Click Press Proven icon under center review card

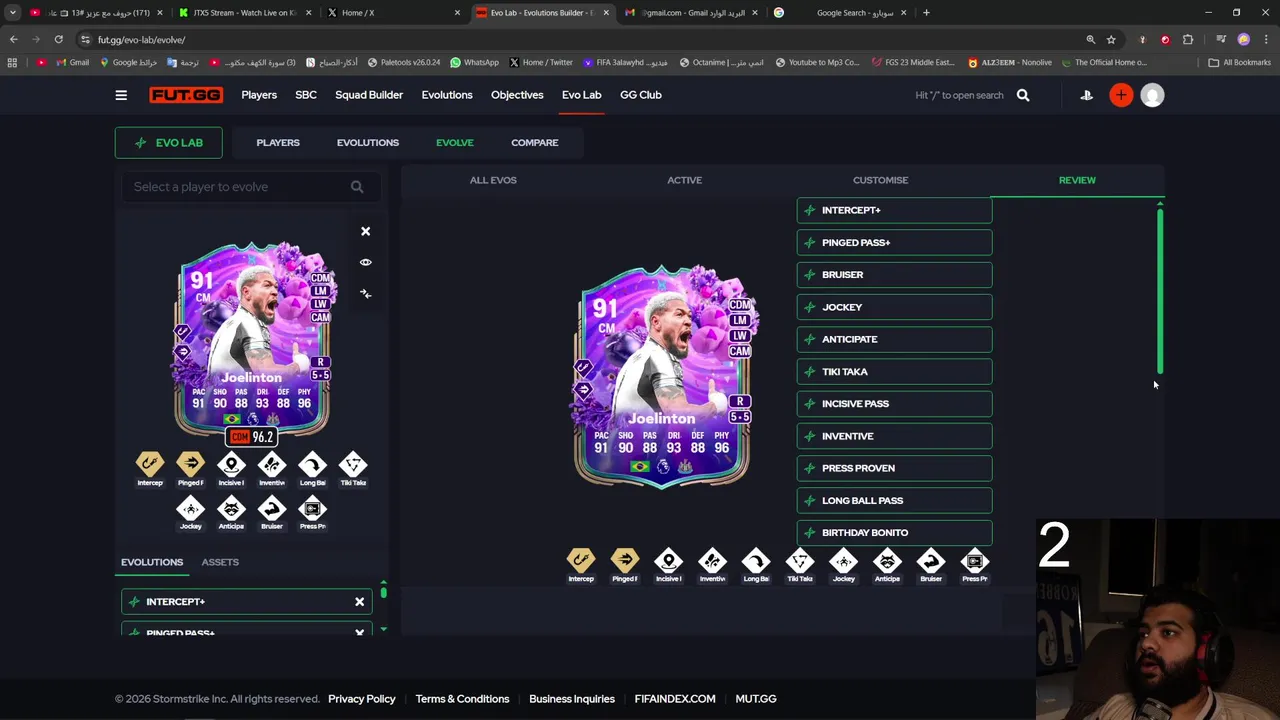point(975,561)
